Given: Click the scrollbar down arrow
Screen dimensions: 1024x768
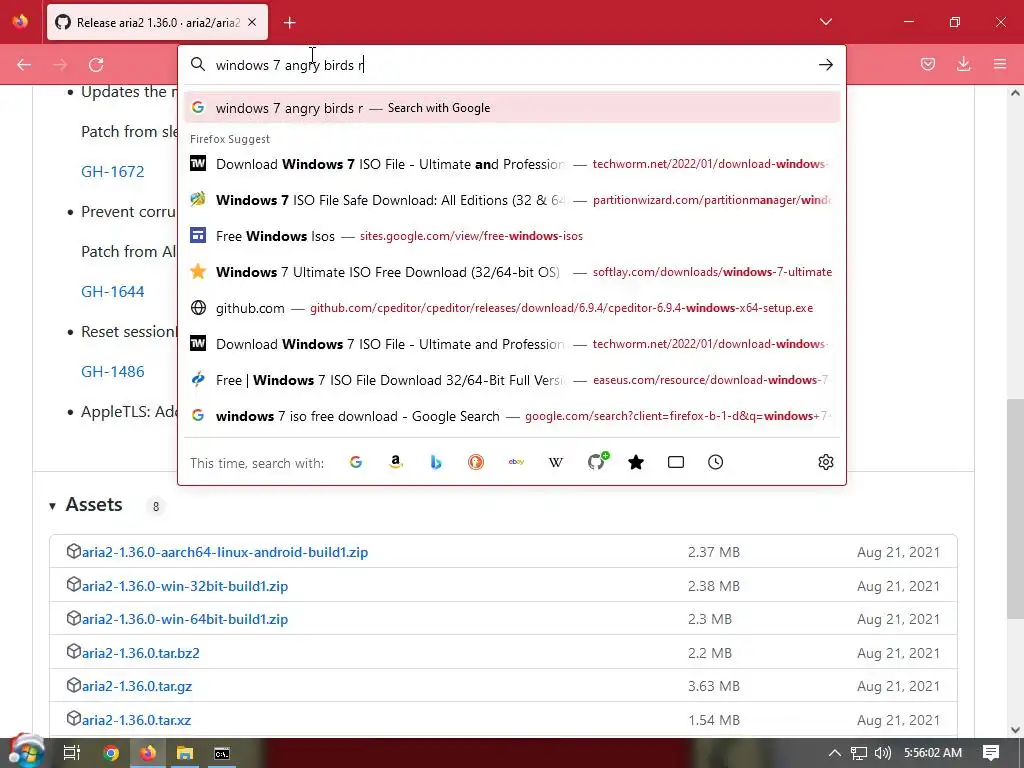Looking at the screenshot, I should pos(1015,729).
